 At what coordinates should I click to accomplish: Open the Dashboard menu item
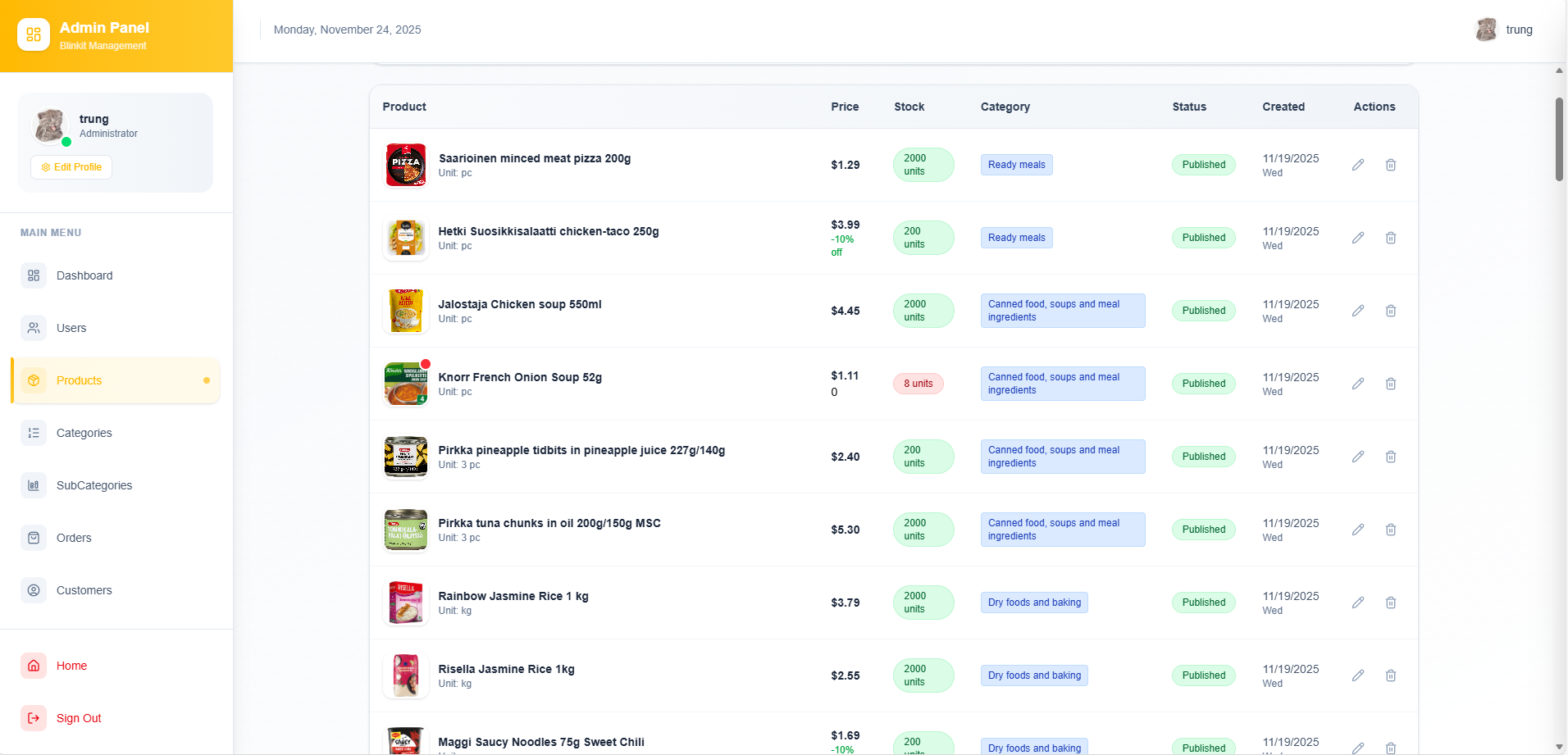coord(116,275)
